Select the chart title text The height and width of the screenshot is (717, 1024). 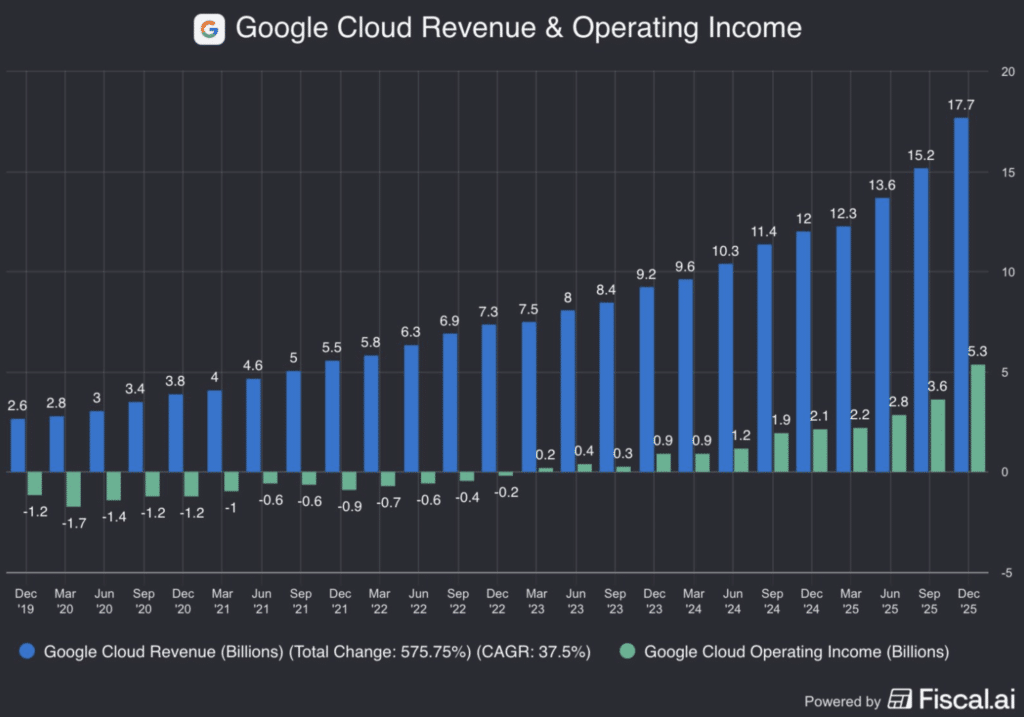[518, 28]
